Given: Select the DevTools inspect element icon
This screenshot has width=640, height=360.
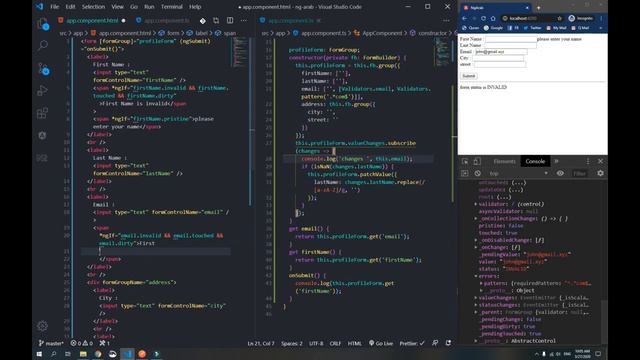Looking at the screenshot, I should [x=465, y=162].
